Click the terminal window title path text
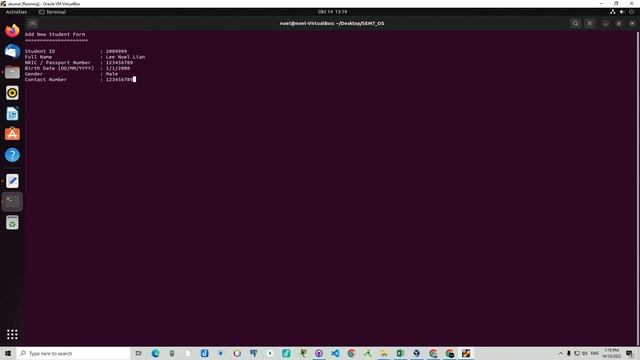Screen dimensions: 640x360 [332, 23]
